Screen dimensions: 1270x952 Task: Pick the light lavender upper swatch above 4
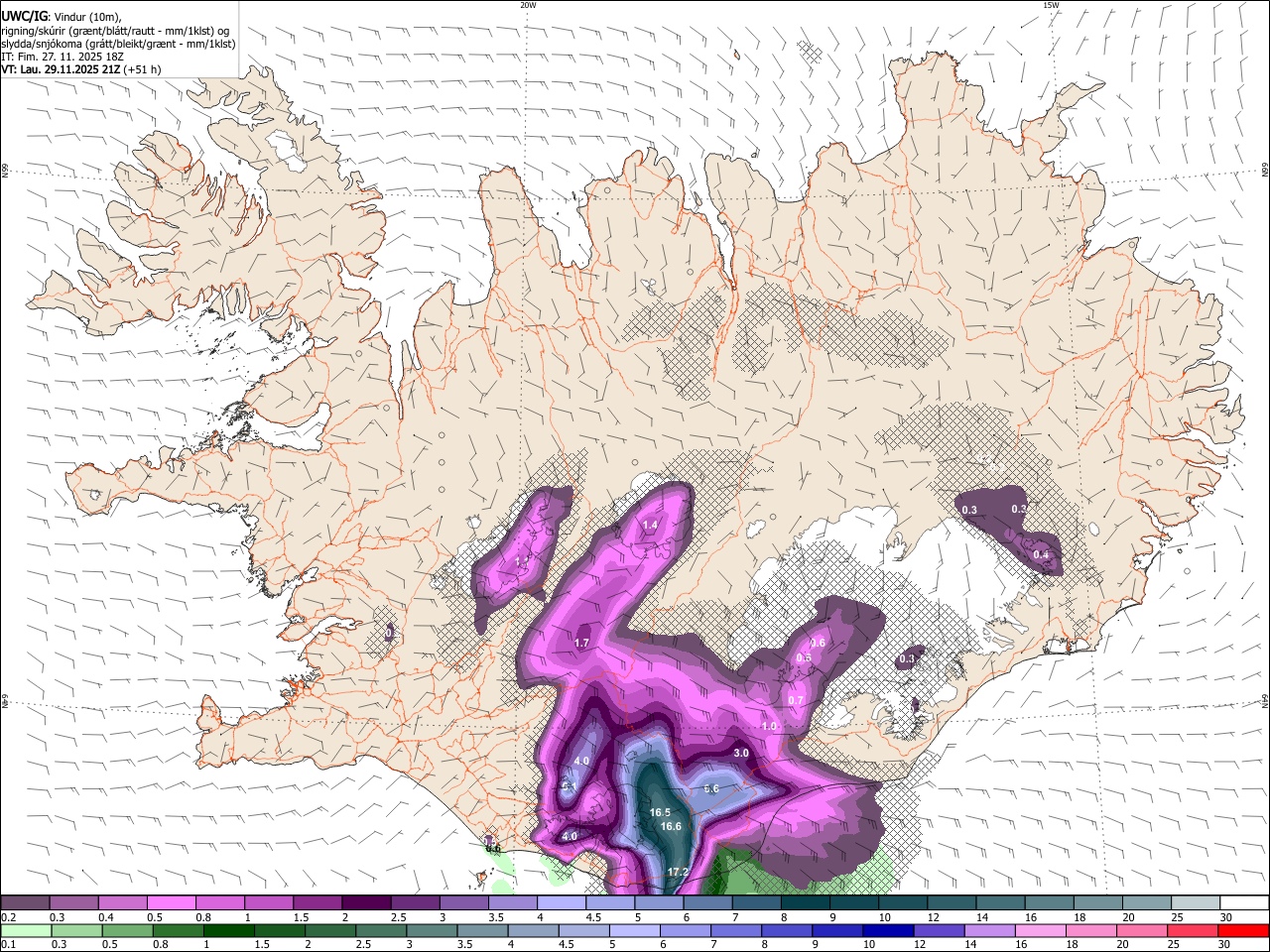561,902
